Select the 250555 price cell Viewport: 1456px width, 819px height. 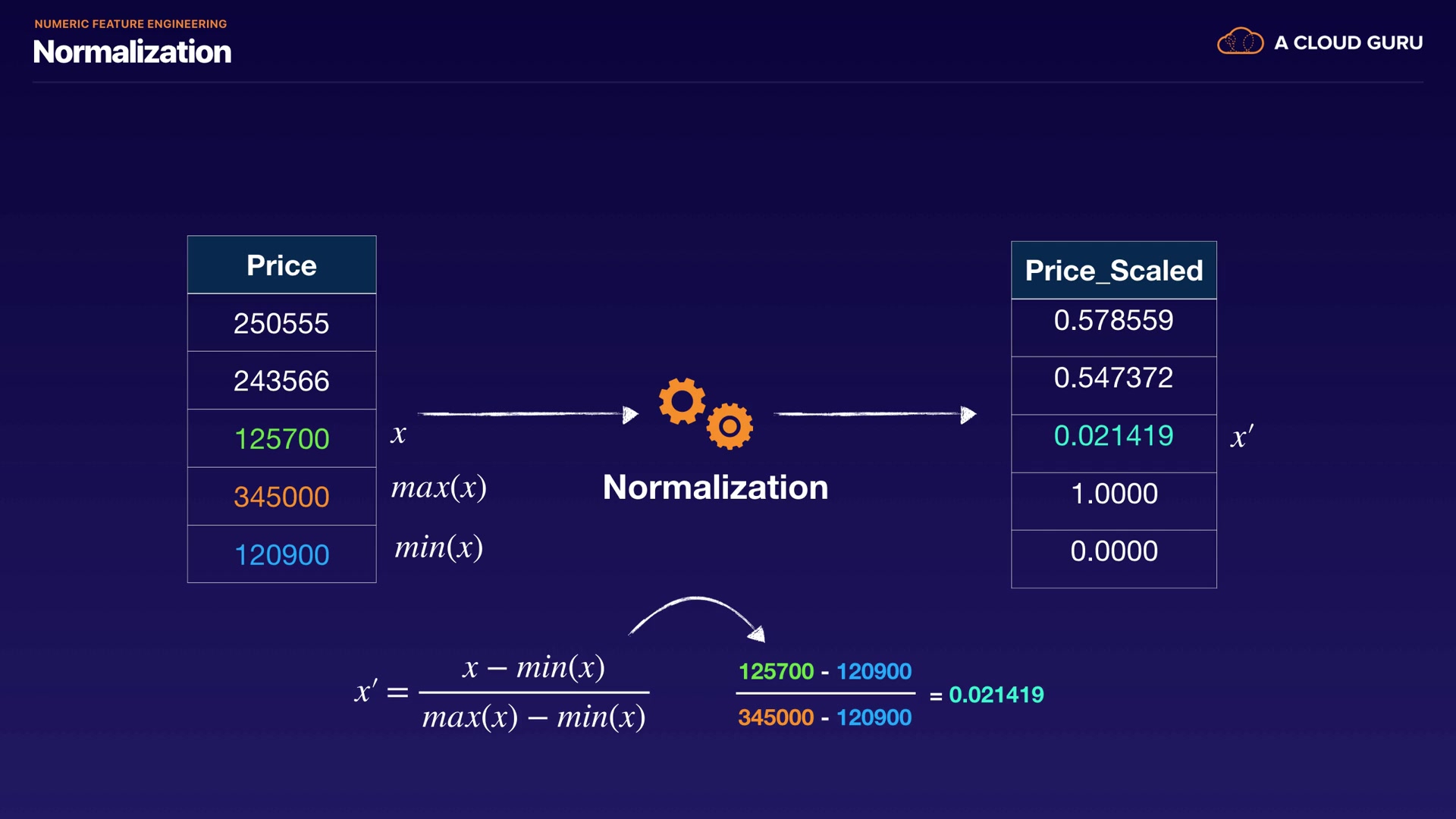[281, 323]
